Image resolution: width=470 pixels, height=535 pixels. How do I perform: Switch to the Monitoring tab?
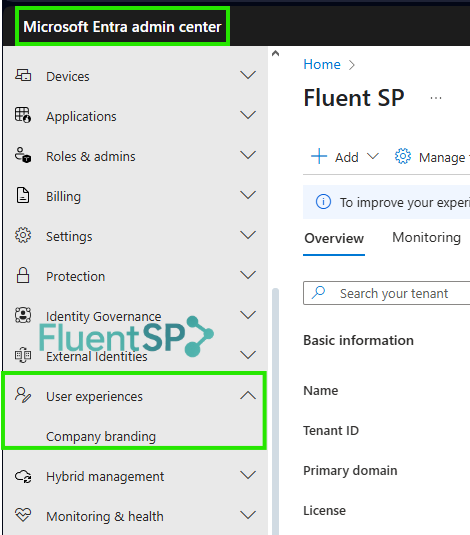coord(426,238)
